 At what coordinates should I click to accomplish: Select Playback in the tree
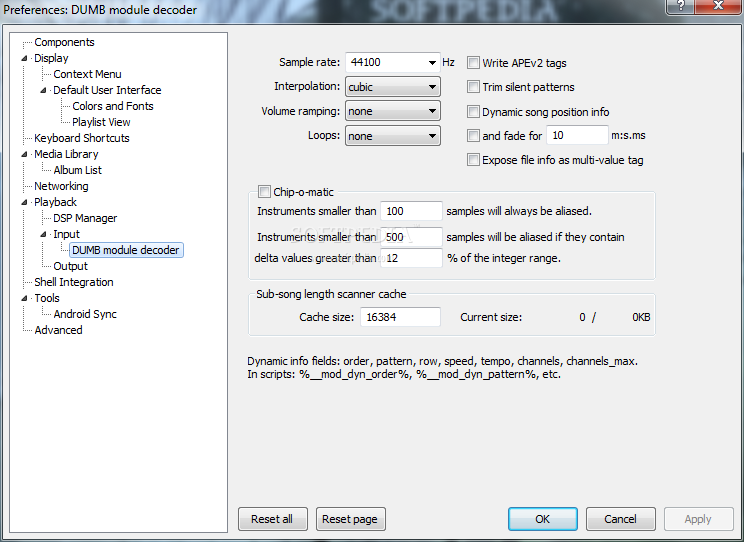55,202
